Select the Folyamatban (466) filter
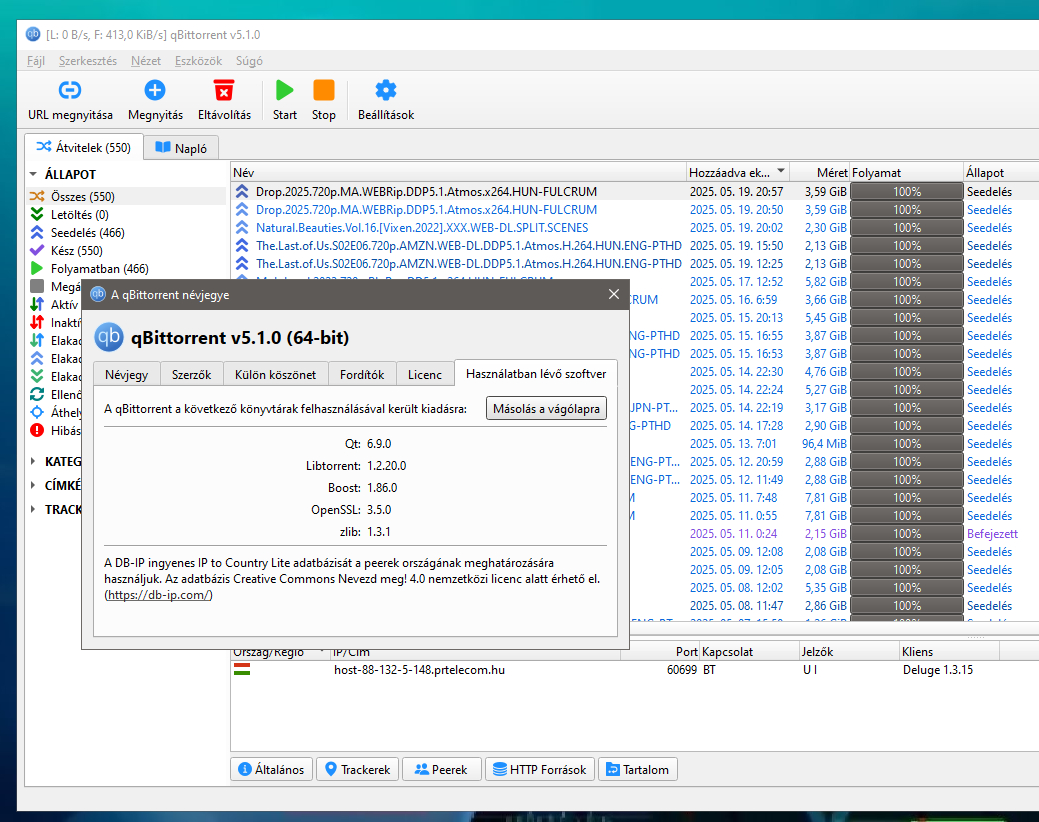The height and width of the screenshot is (822, 1039). point(99,268)
